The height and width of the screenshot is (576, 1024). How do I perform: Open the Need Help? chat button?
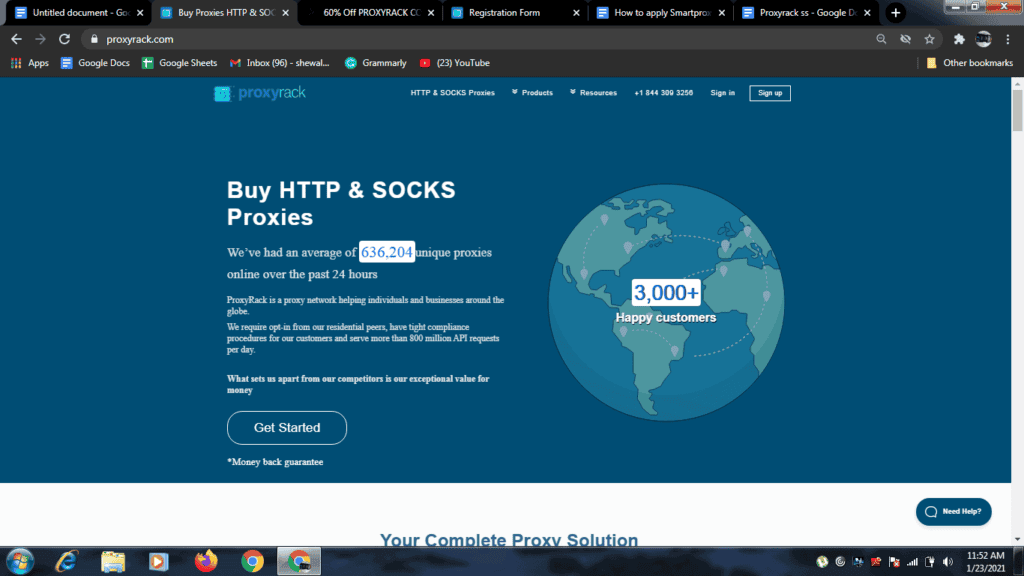coord(953,511)
